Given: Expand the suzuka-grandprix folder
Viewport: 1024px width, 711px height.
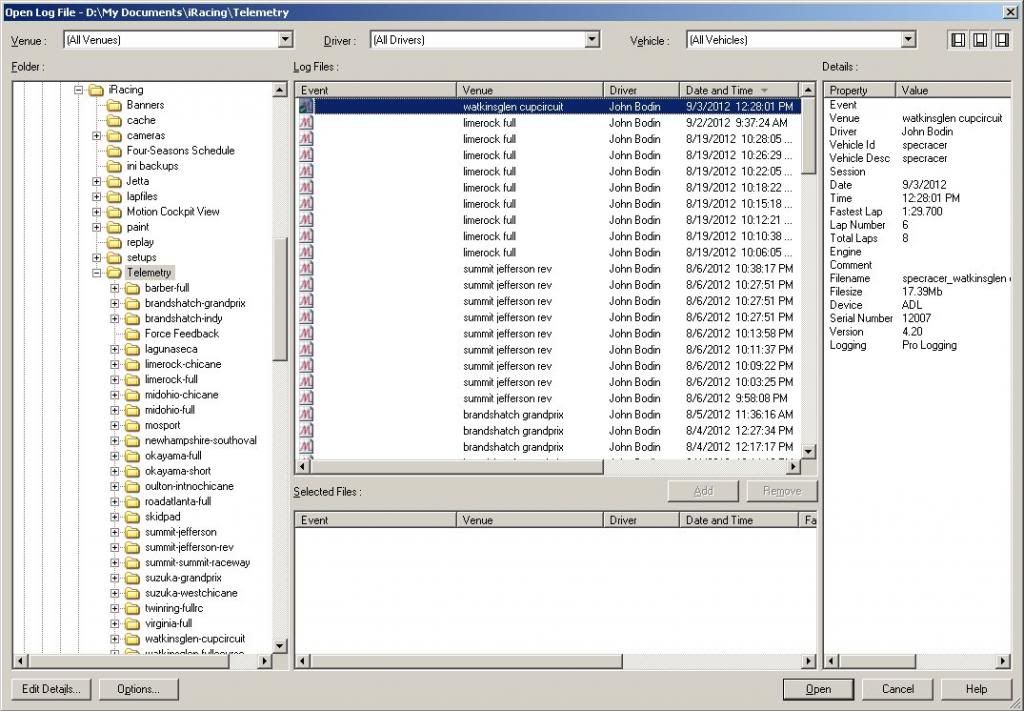Looking at the screenshot, I should pyautogui.click(x=115, y=577).
